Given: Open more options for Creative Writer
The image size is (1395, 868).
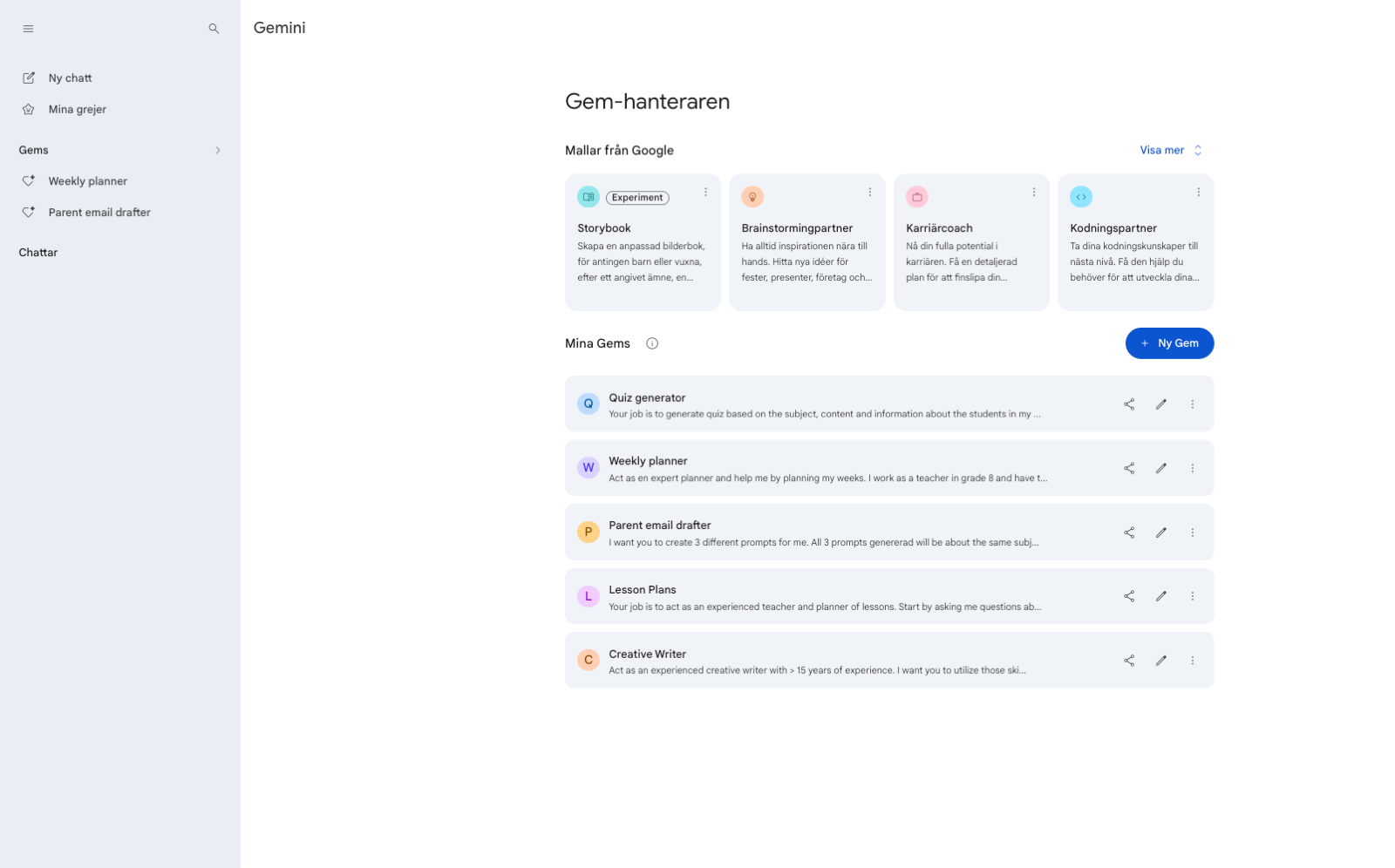Looking at the screenshot, I should pyautogui.click(x=1193, y=661).
